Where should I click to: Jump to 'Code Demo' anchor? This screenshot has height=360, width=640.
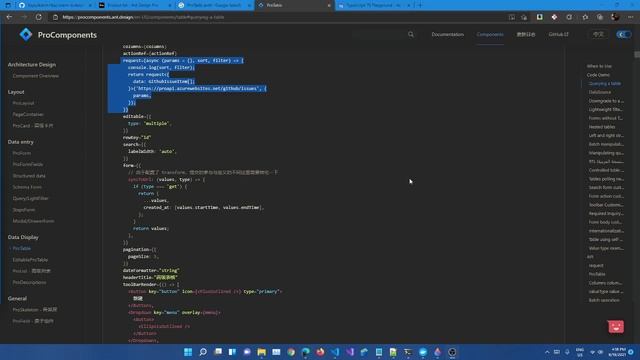tap(598, 75)
